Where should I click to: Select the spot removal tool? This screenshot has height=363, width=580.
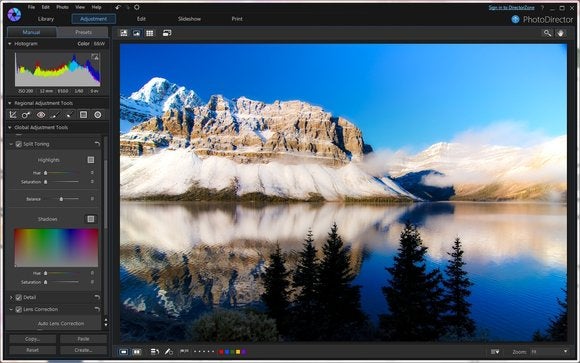point(26,115)
